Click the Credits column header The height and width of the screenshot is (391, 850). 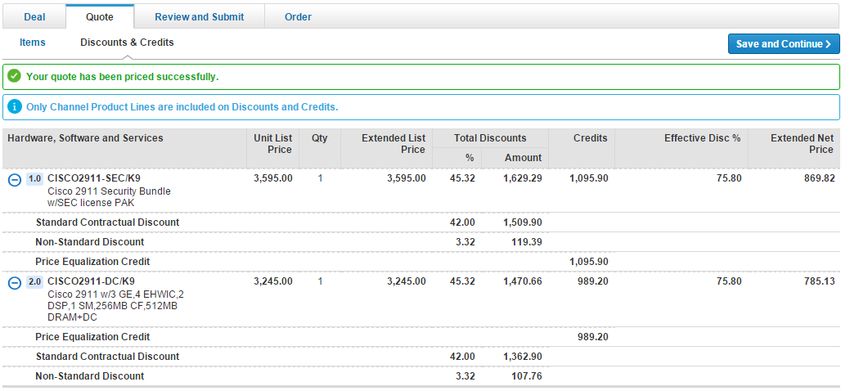tap(590, 138)
